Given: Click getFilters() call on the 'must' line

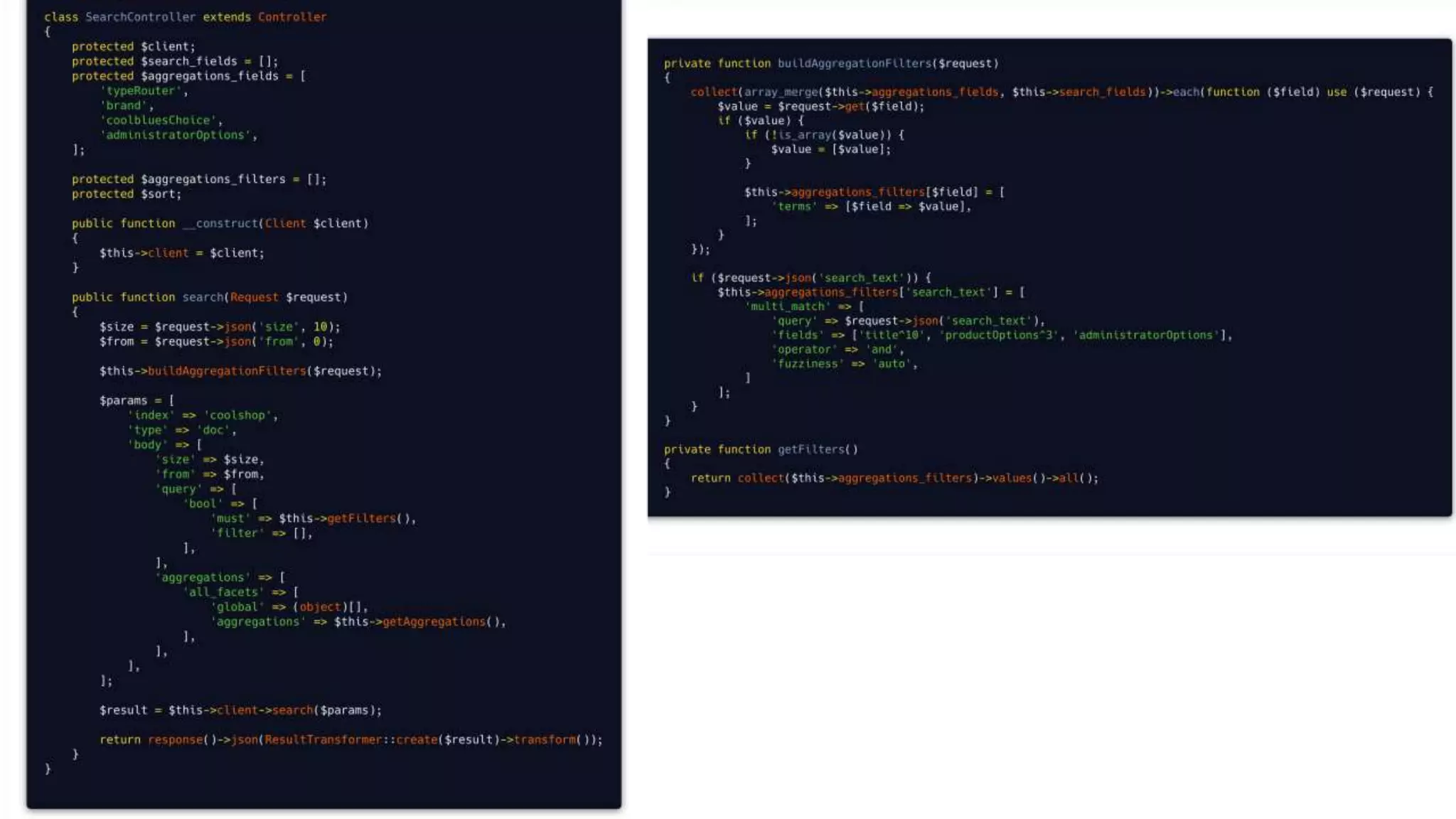Looking at the screenshot, I should [362, 518].
